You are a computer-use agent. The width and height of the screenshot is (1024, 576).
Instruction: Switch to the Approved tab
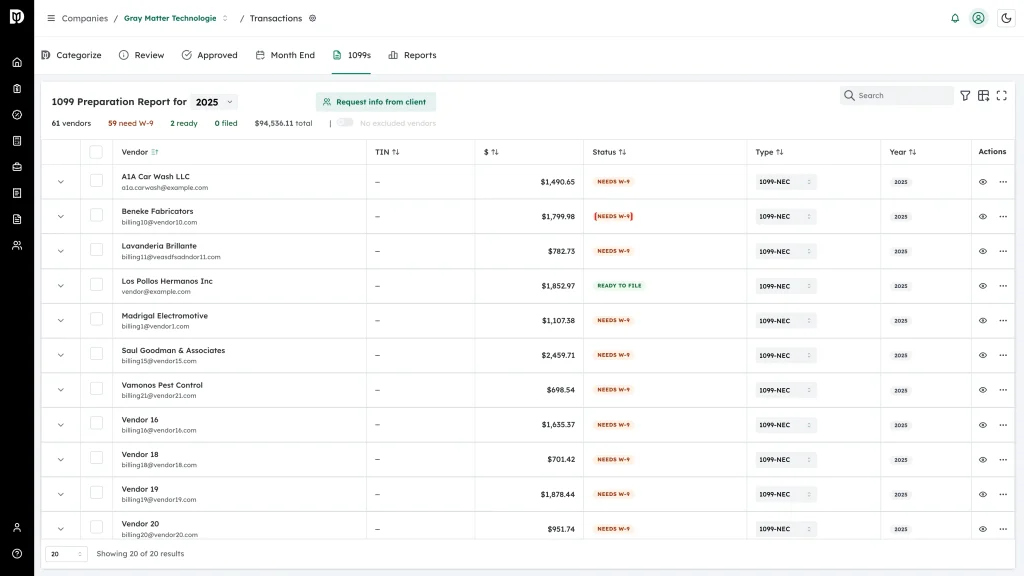coord(210,56)
